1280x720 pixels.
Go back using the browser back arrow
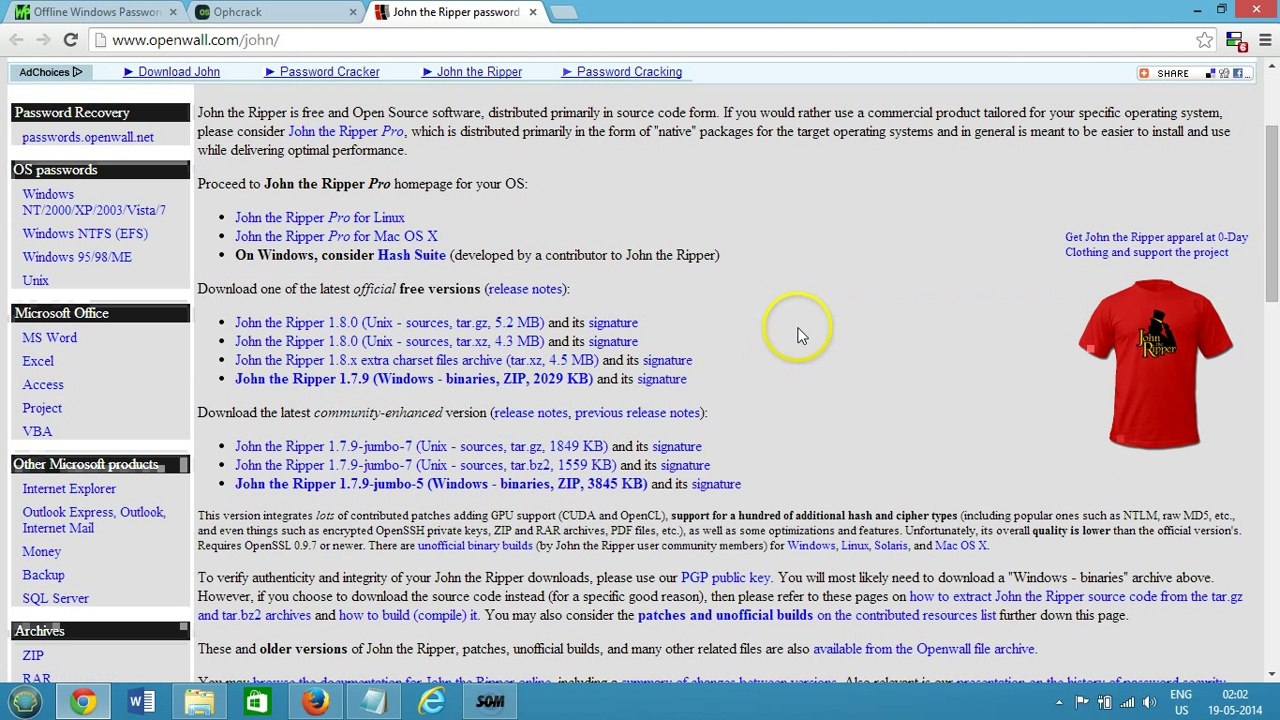(x=16, y=40)
